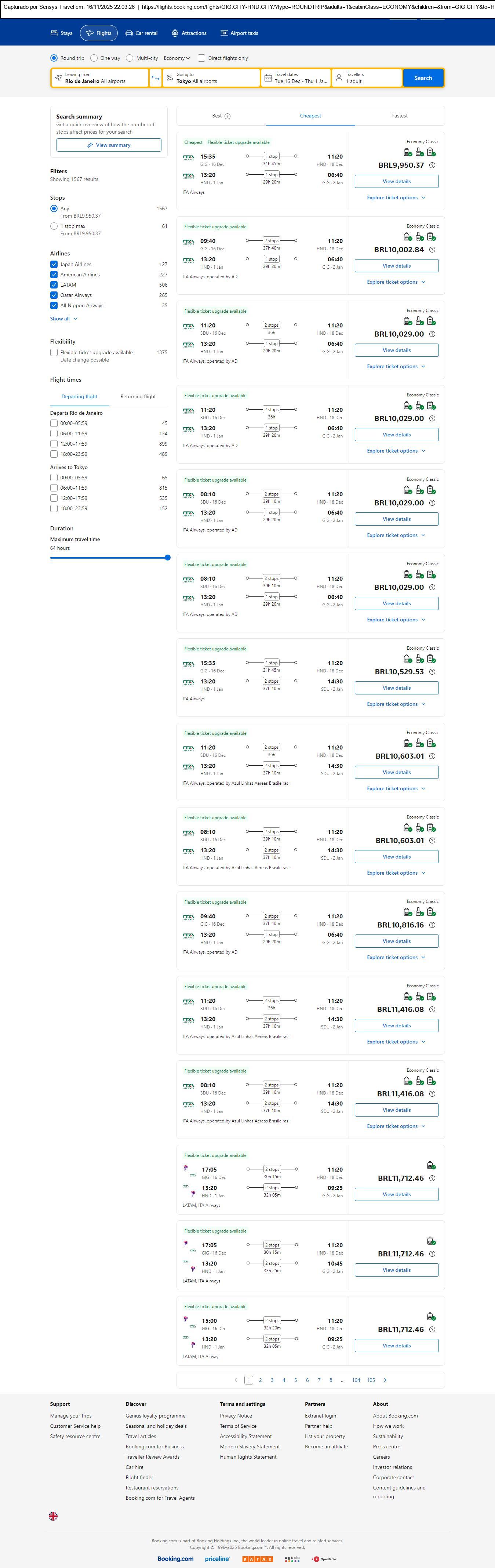This screenshot has width=495, height=1568.
Task: Open the Economy cabin class dropdown
Action: pyautogui.click(x=177, y=58)
